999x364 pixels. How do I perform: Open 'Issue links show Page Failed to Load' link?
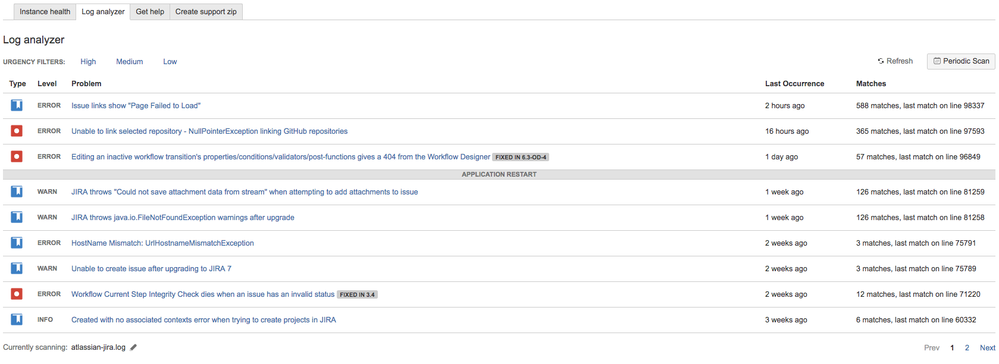[136, 105]
